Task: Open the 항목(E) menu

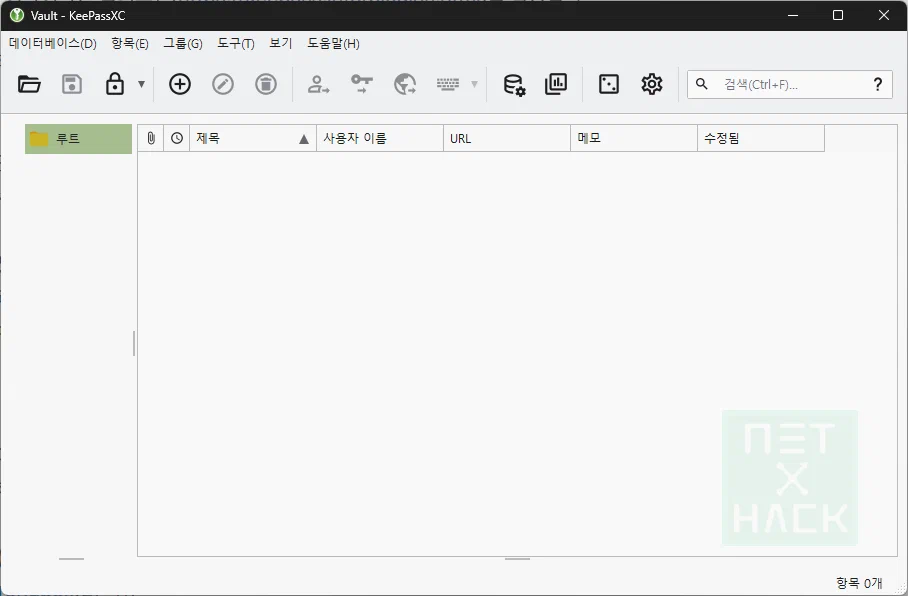Action: (130, 43)
